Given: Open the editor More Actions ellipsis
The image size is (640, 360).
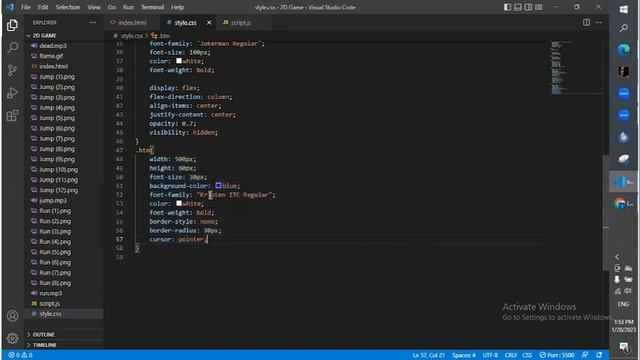Looking at the screenshot, I should 599,22.
